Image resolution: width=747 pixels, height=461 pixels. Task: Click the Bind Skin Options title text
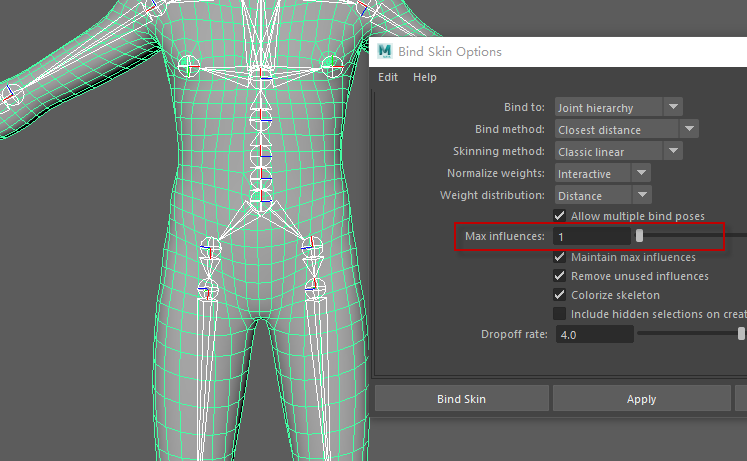(x=450, y=51)
